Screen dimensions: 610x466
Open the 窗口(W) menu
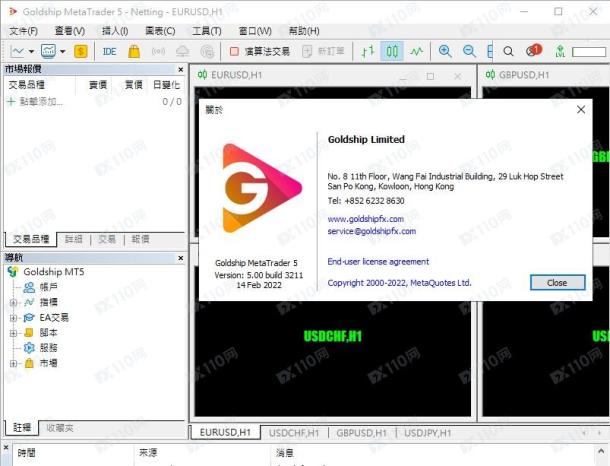point(255,31)
